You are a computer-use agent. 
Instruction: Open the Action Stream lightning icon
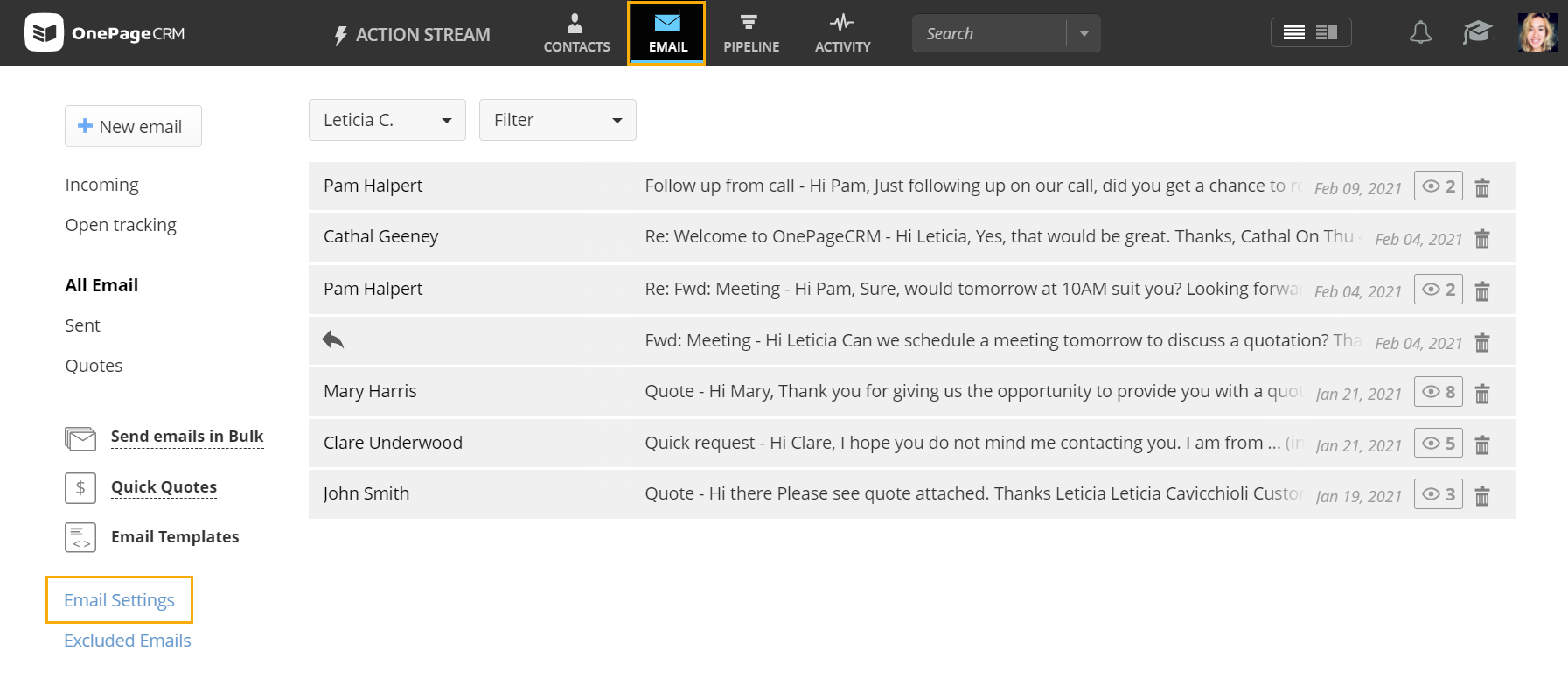point(341,35)
